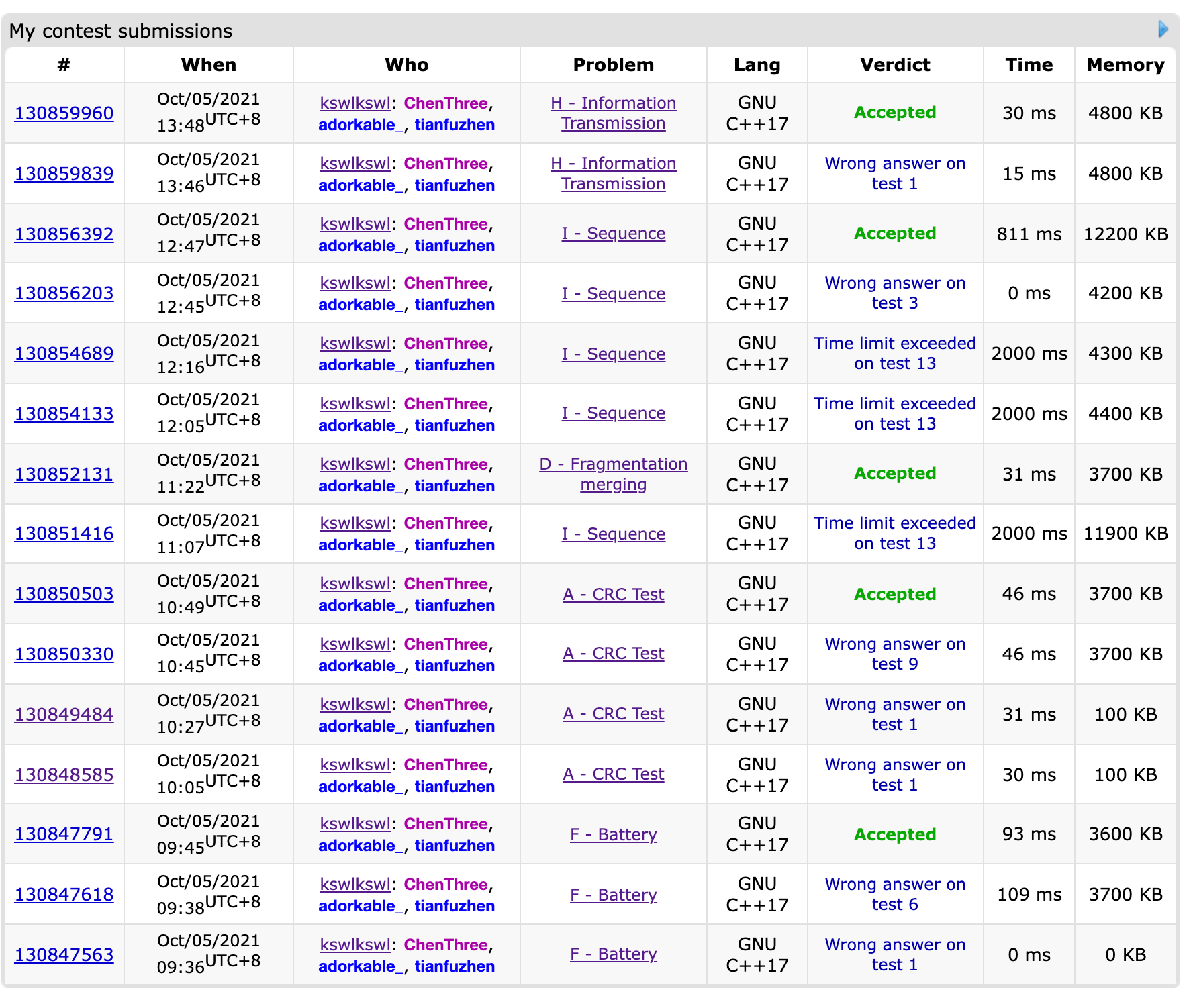Click team kswlkswl link in first row
Screen dimensions: 1191x1008
[x=355, y=103]
